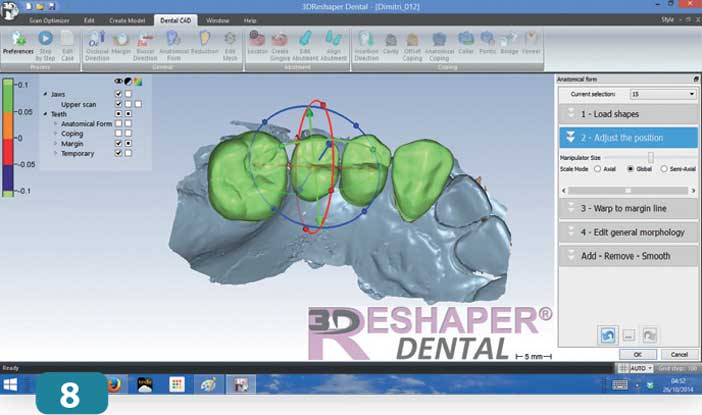Click the AUTO grid button in status bar
This screenshot has height=415, width=702.
coord(638,368)
